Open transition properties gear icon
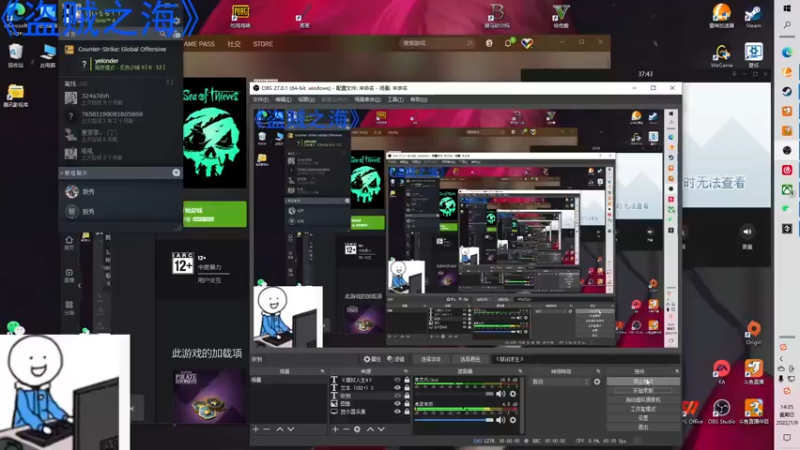 [597, 382]
